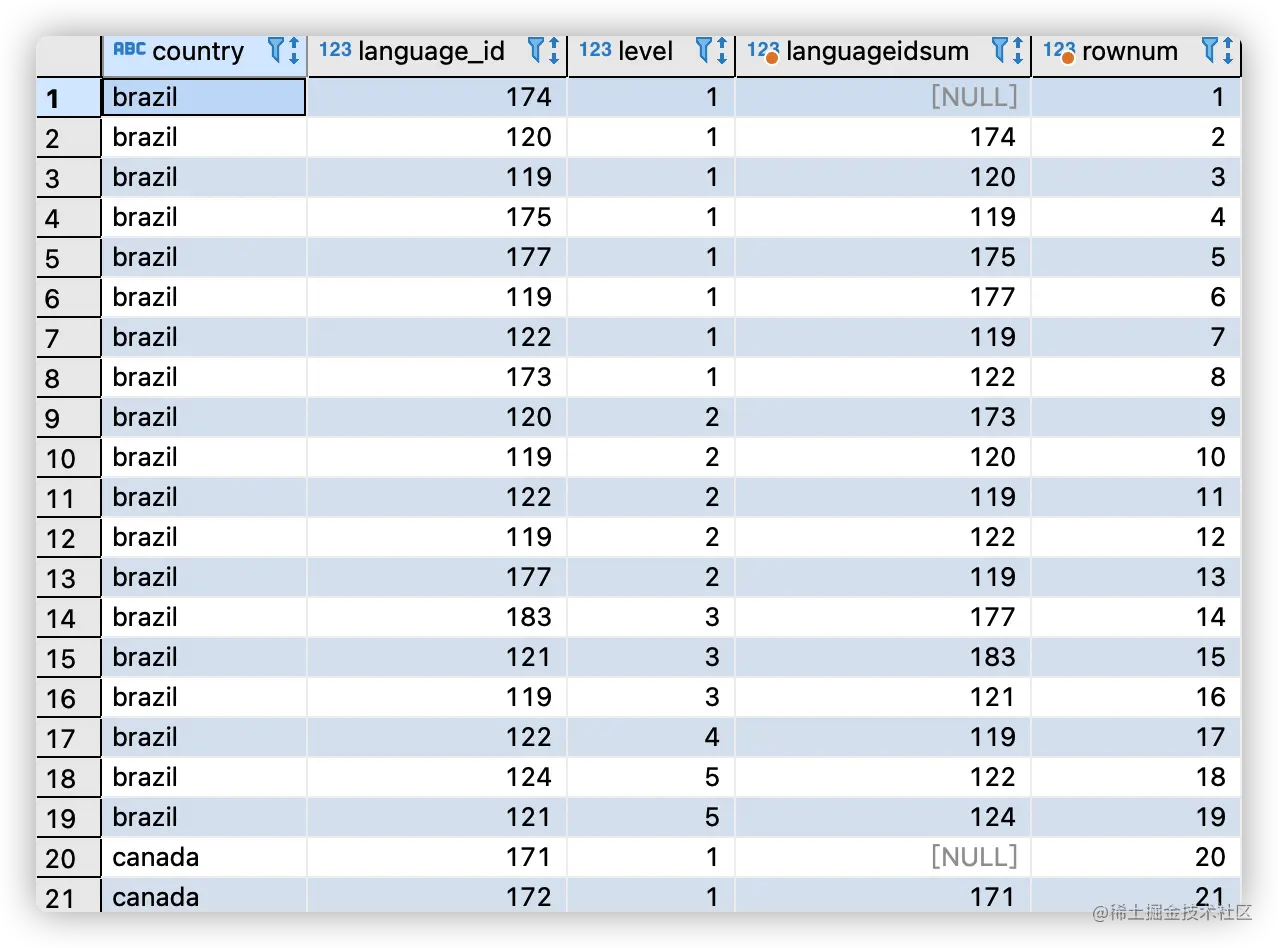
Task: Click language_id 183 in row 14
Action: tap(437, 617)
